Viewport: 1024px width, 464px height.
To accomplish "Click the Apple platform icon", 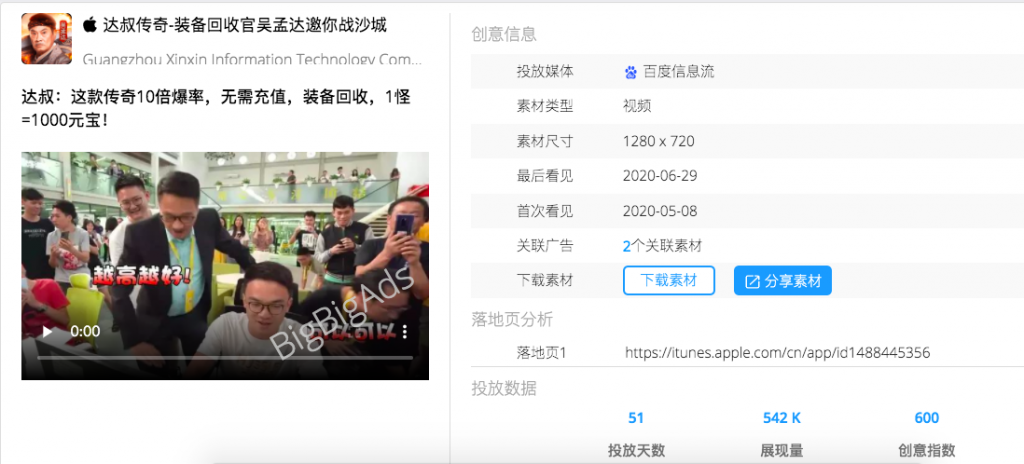I will (90, 25).
